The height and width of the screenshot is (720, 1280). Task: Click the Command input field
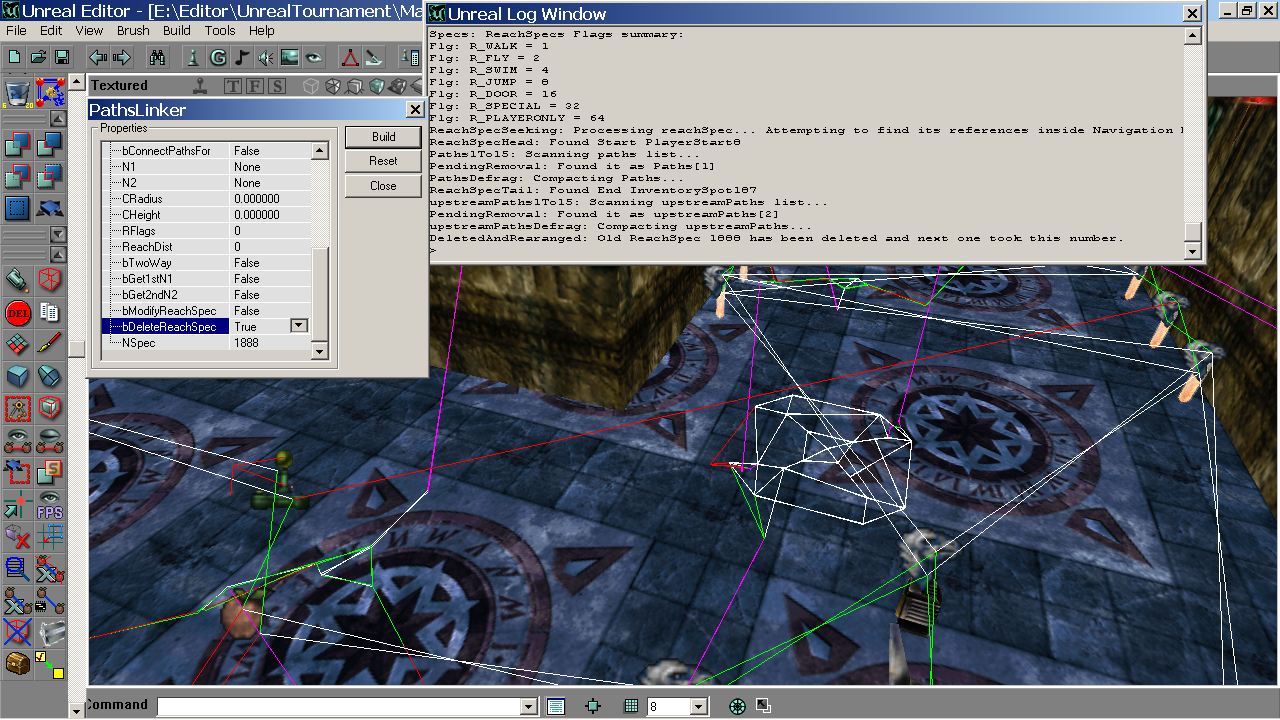[x=339, y=707]
